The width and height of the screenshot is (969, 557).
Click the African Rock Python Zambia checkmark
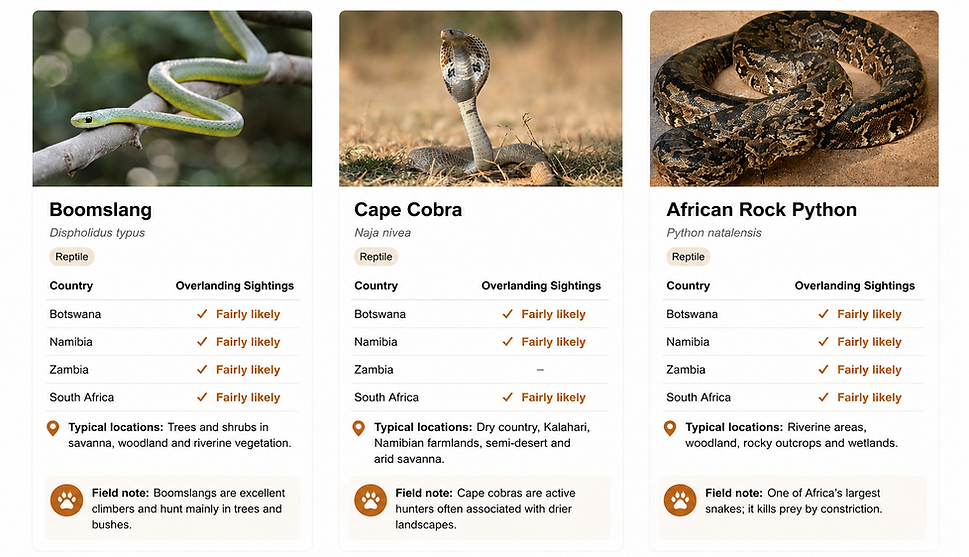tap(823, 370)
